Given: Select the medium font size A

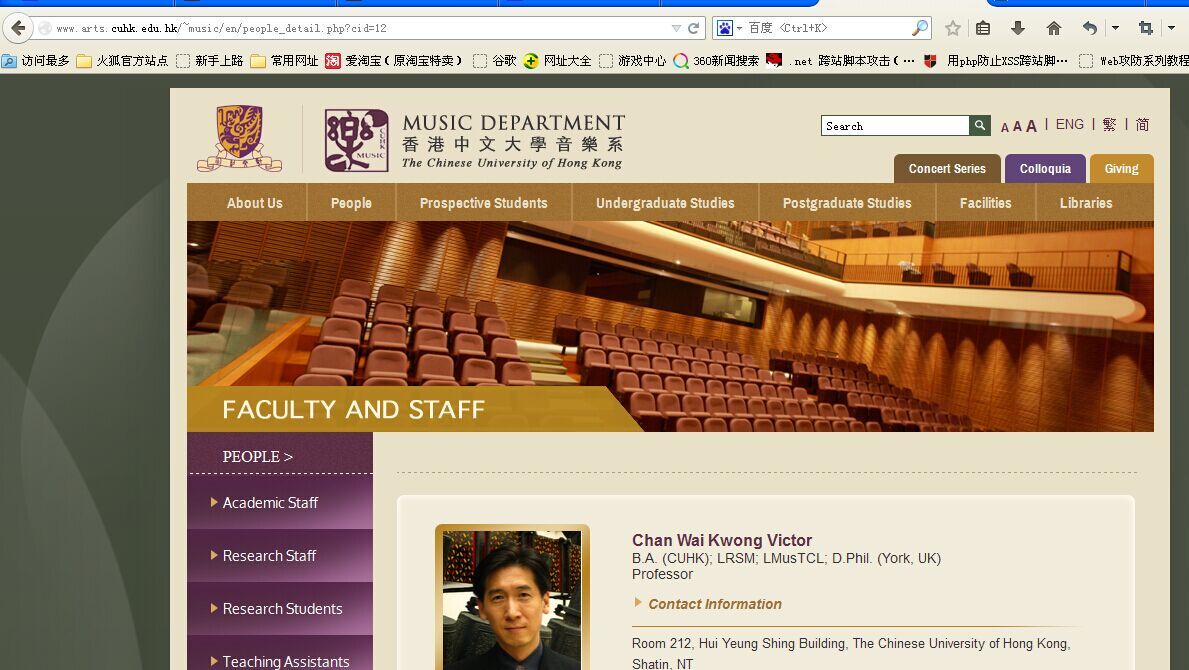Looking at the screenshot, I should tap(1017, 127).
